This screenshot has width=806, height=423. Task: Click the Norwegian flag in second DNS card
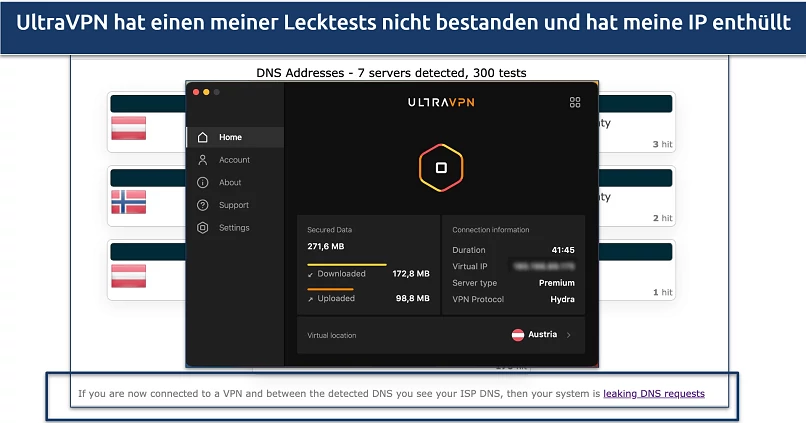click(129, 202)
